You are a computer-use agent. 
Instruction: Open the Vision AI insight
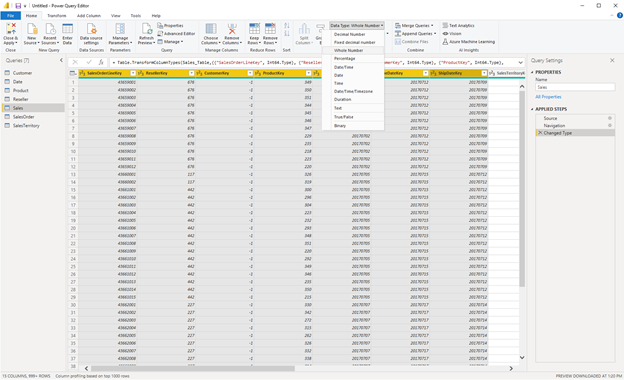click(x=452, y=33)
